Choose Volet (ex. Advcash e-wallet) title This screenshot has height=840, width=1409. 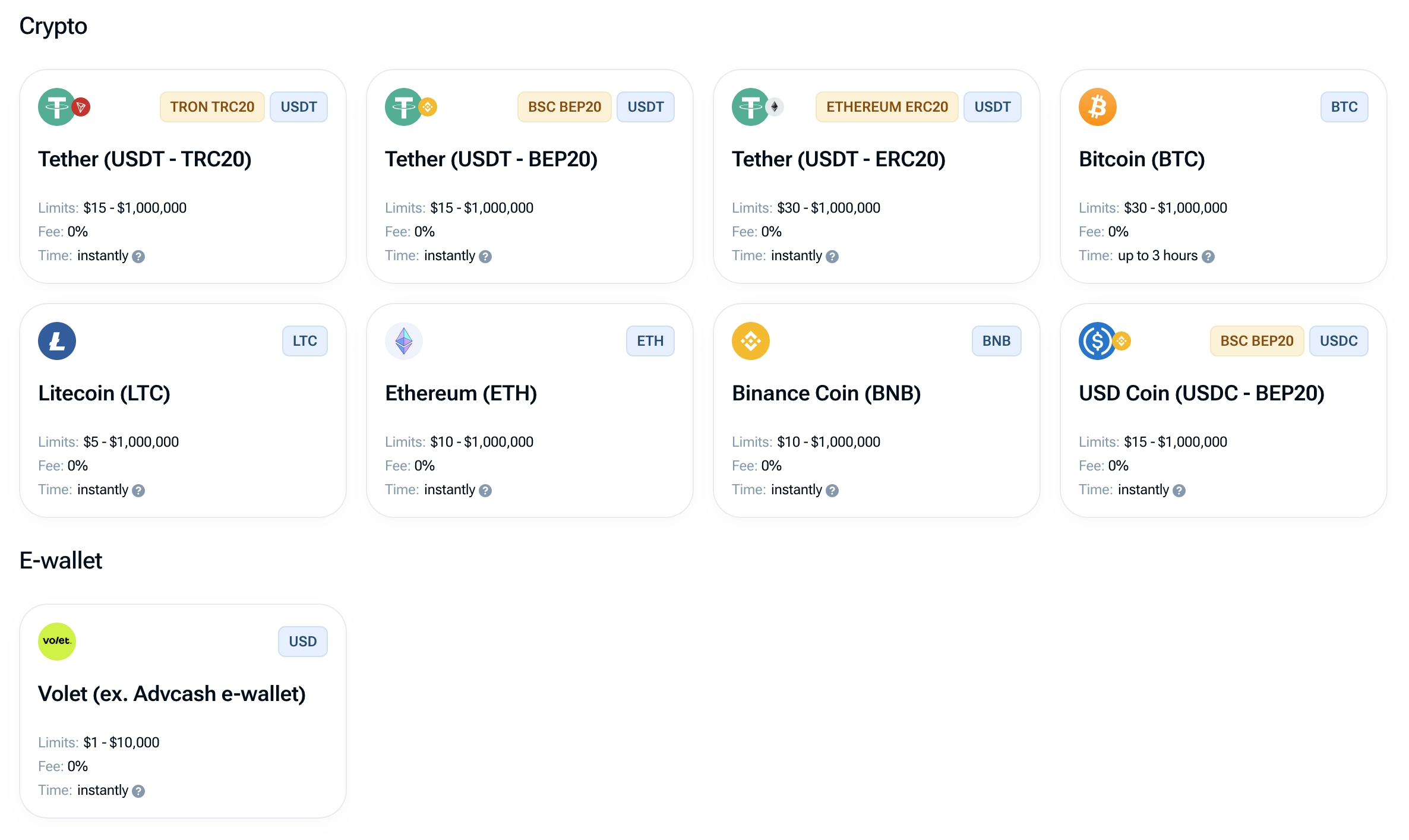pyautogui.click(x=172, y=694)
